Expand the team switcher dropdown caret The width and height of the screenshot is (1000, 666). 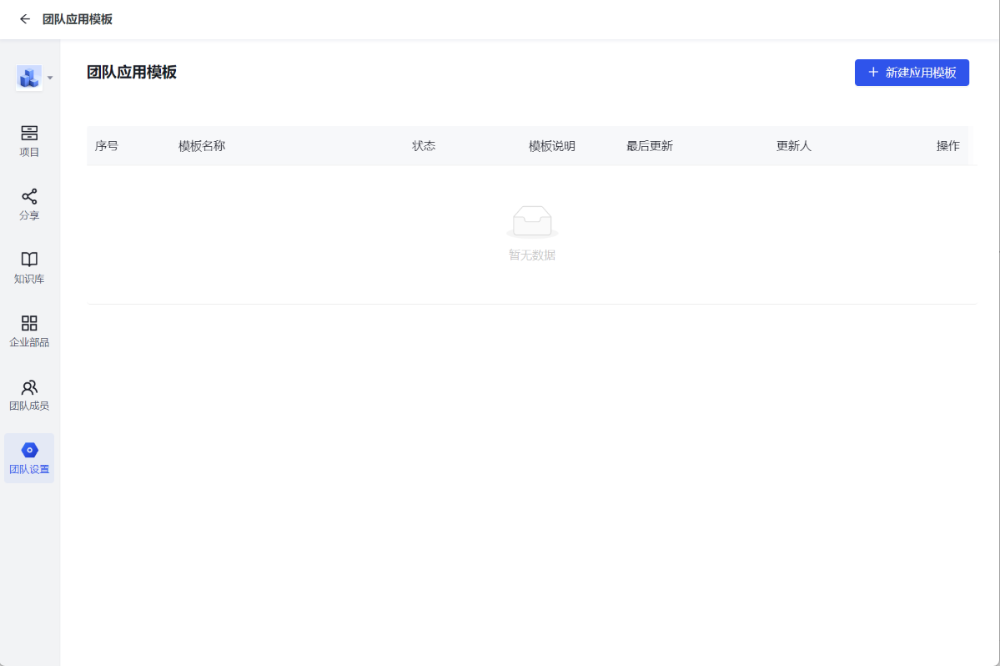click(x=50, y=78)
